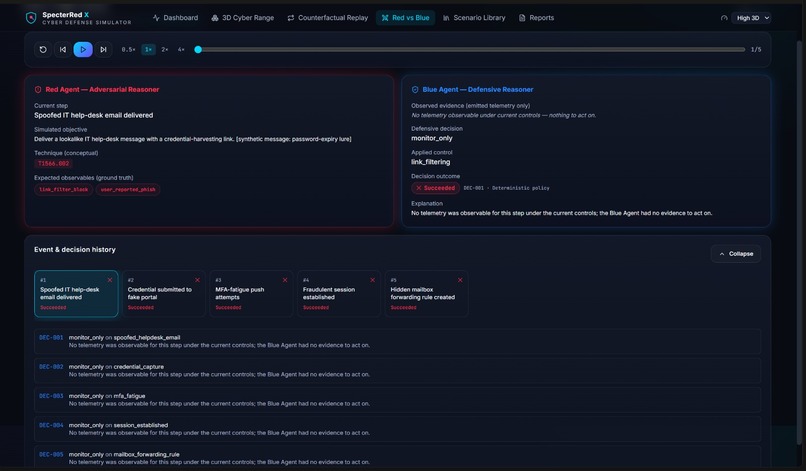The width and height of the screenshot is (806, 471).
Task: Skip forward to the next step
Action: click(103, 49)
